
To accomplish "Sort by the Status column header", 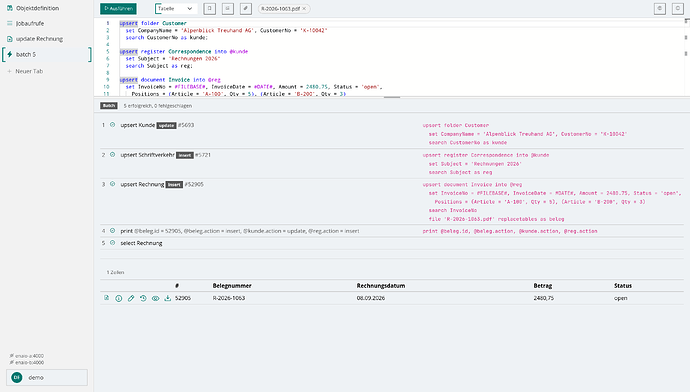I will pos(623,286).
